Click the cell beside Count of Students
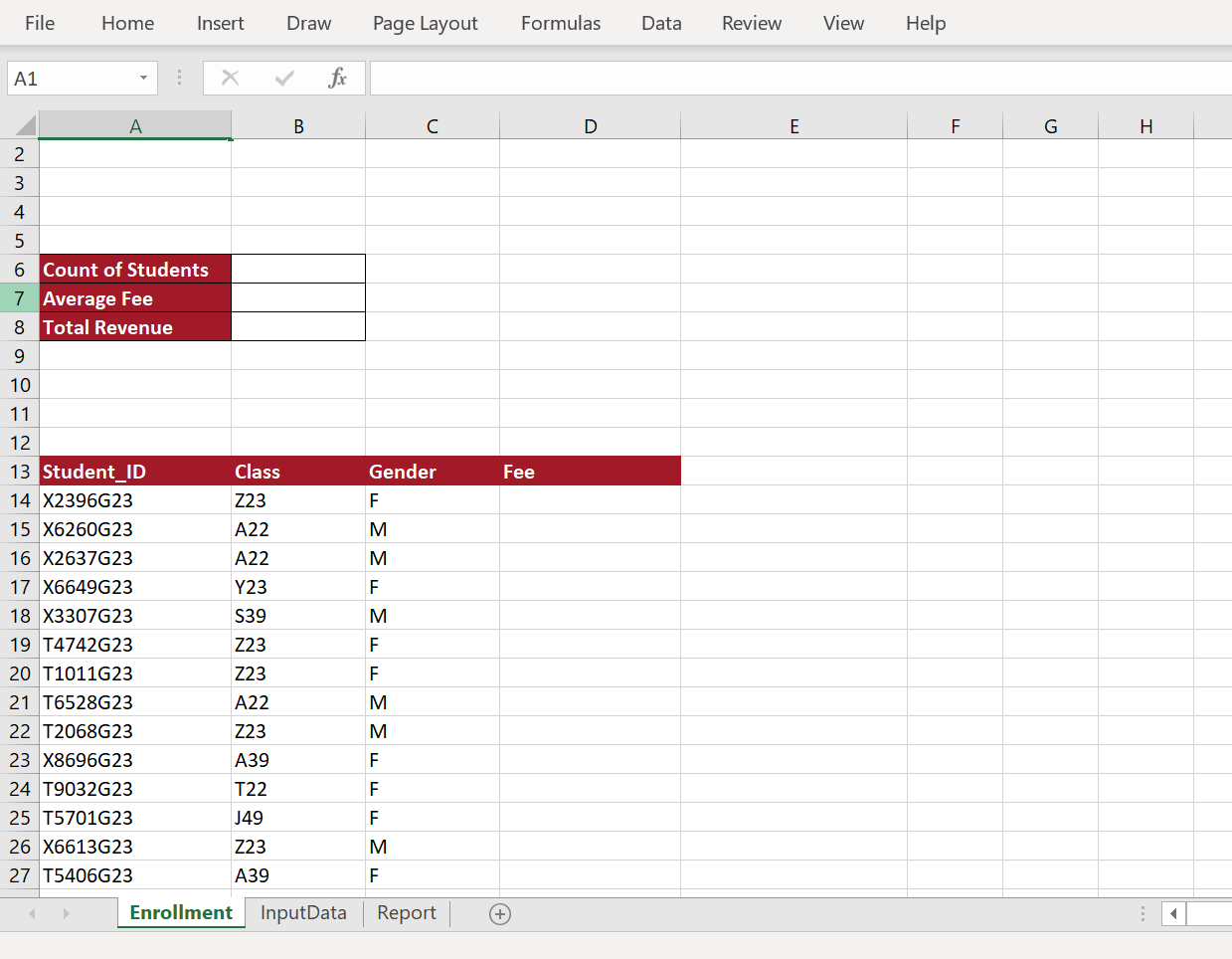 pyautogui.click(x=297, y=269)
